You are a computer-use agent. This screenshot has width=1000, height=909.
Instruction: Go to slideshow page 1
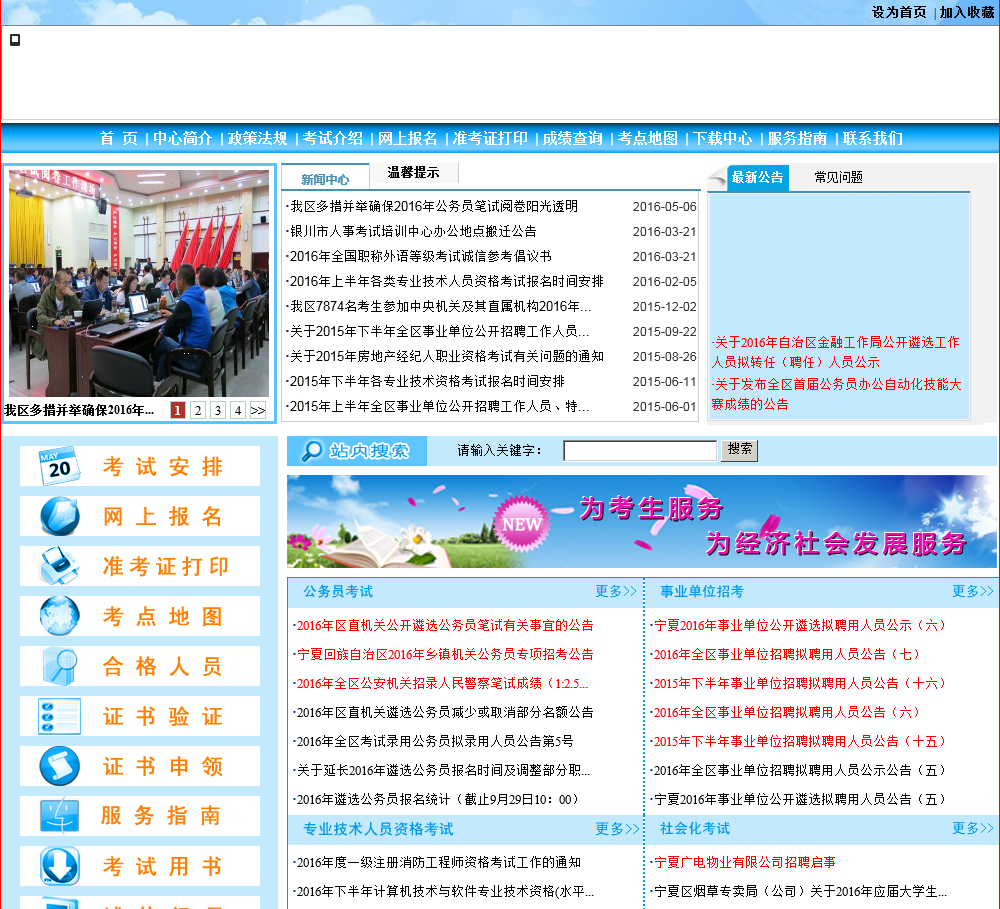pyautogui.click(x=178, y=410)
